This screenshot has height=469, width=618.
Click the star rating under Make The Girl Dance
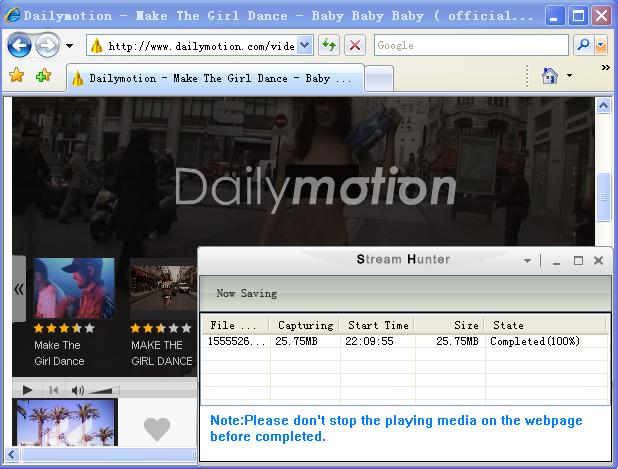point(64,328)
